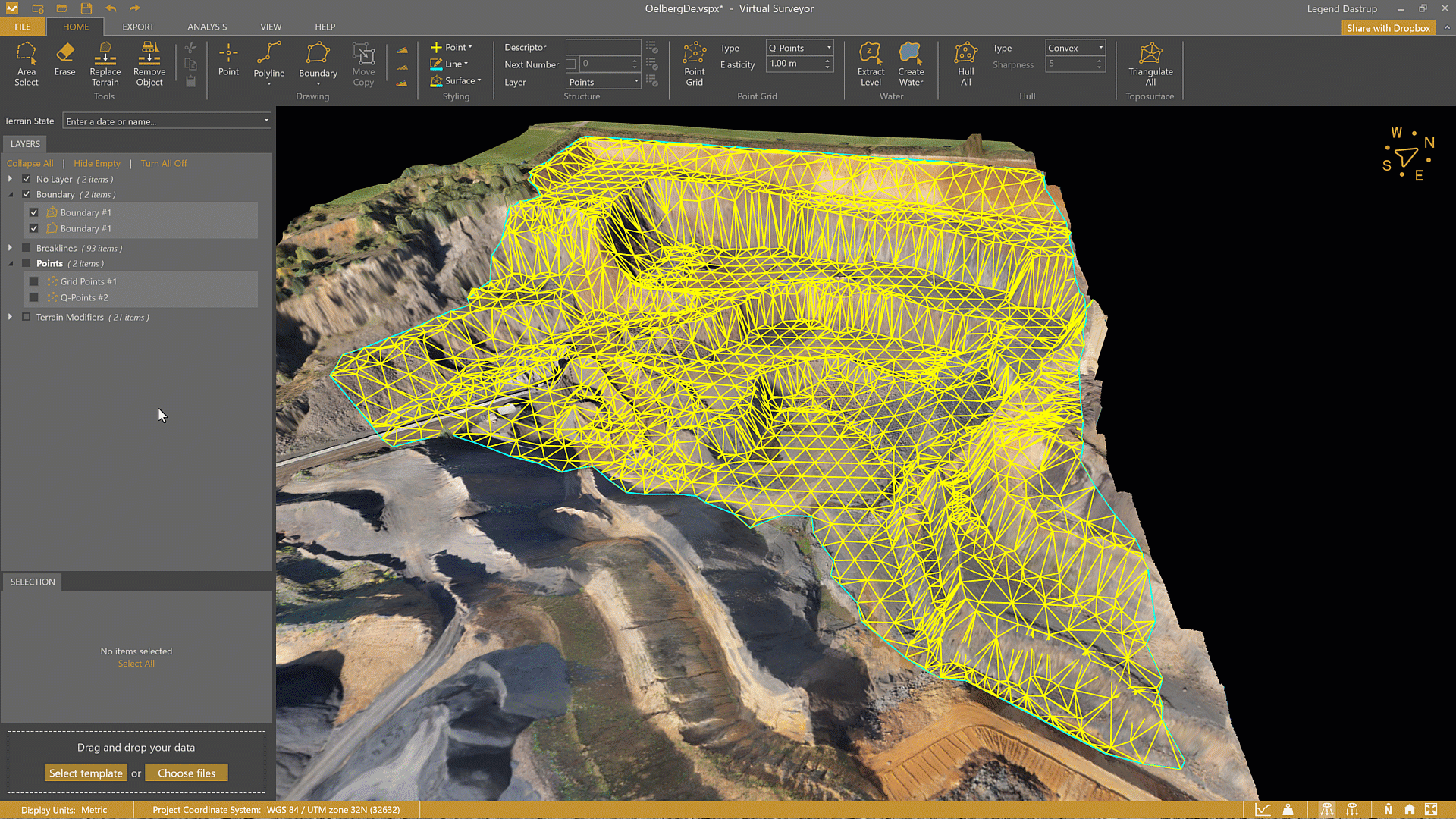Click the Replace Terrain tool
Screen dimensions: 1456x819
pyautogui.click(x=105, y=64)
